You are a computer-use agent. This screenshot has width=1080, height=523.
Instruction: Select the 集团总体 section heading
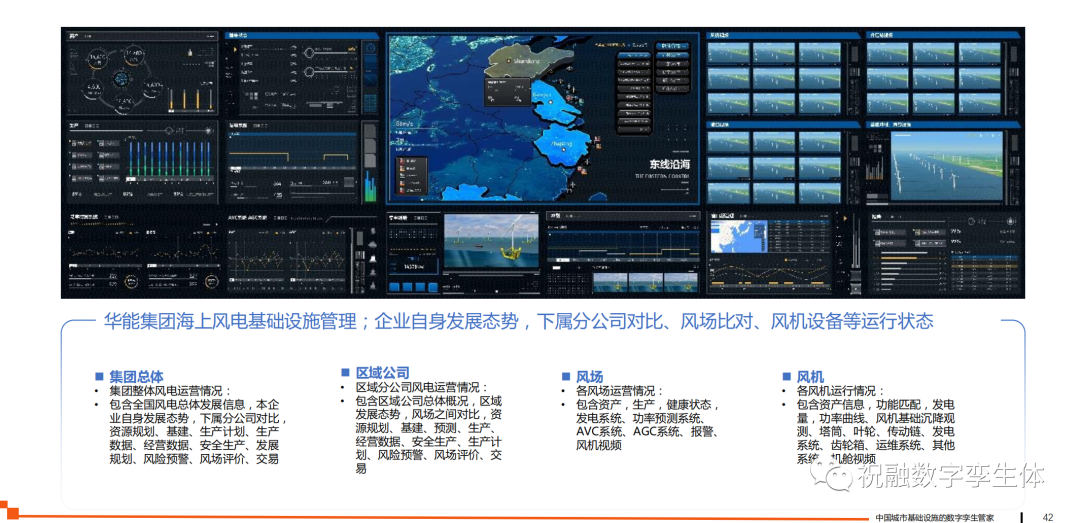(x=136, y=376)
